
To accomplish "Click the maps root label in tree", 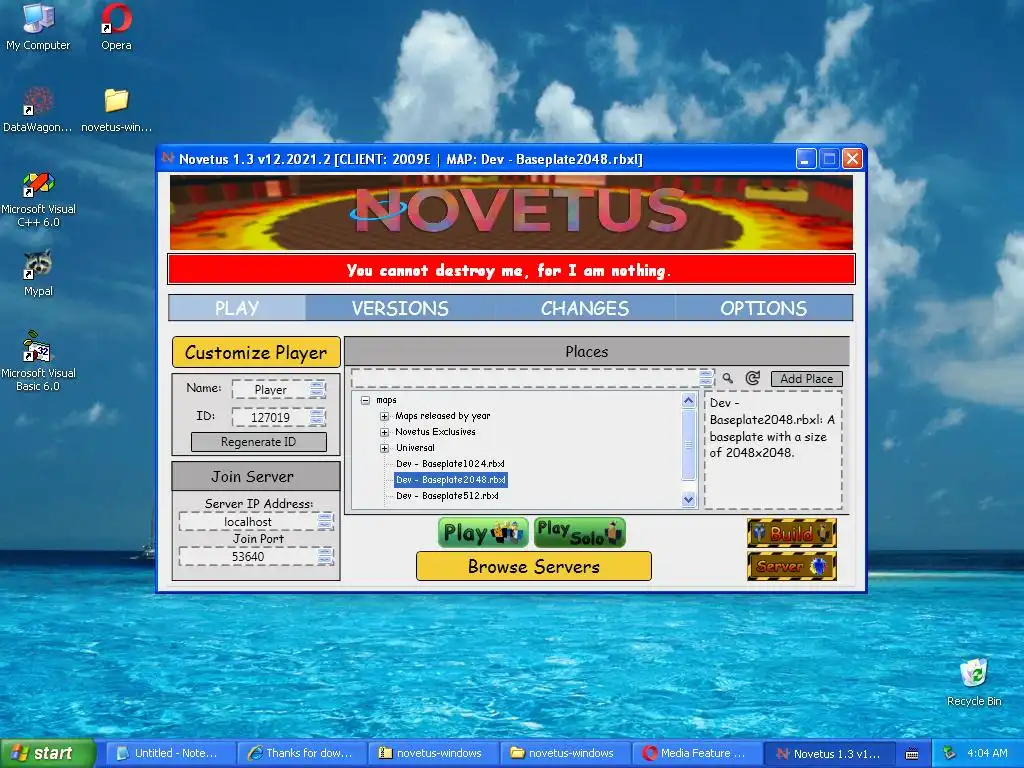I will (386, 400).
